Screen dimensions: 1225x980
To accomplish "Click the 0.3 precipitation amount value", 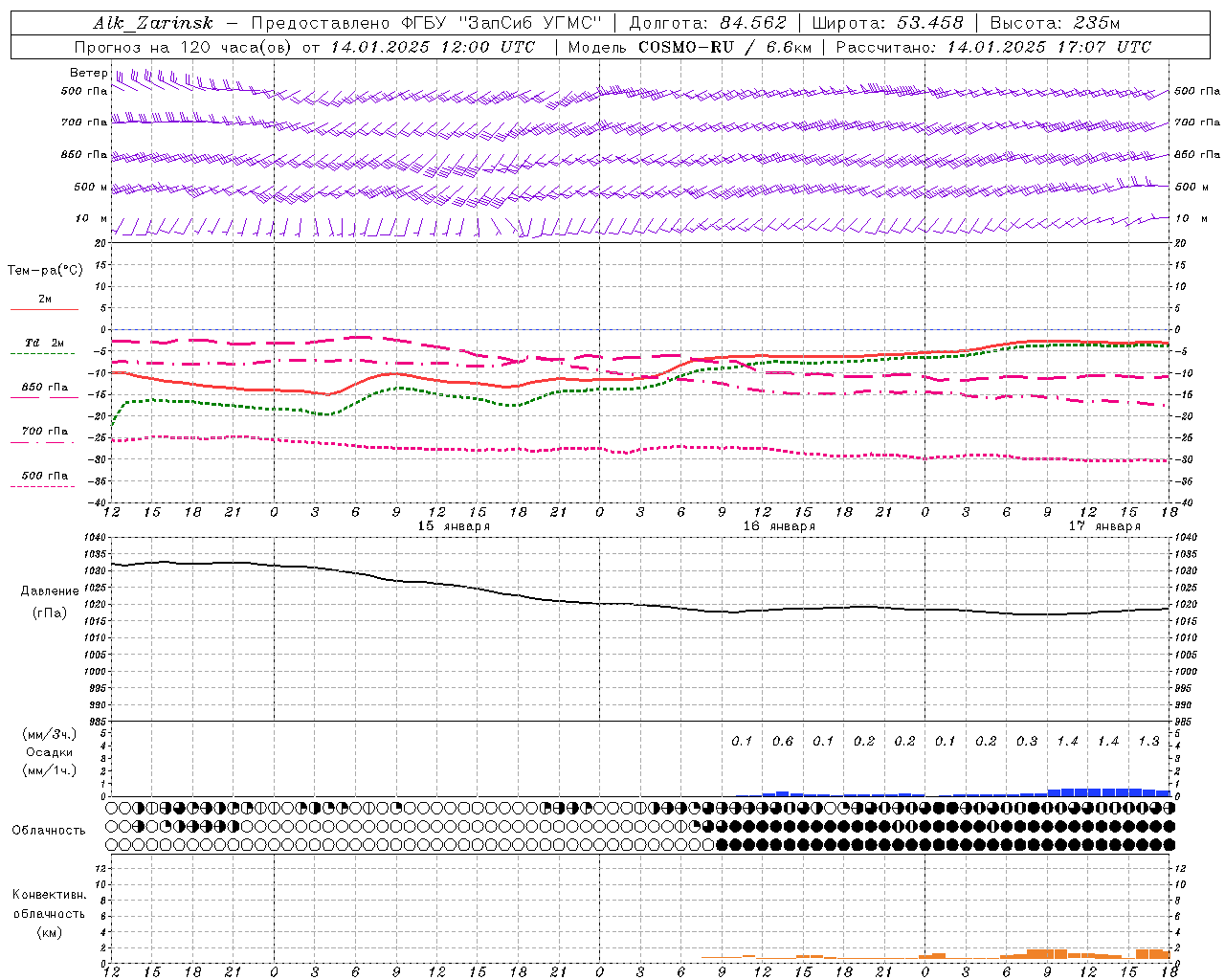I will [1027, 741].
